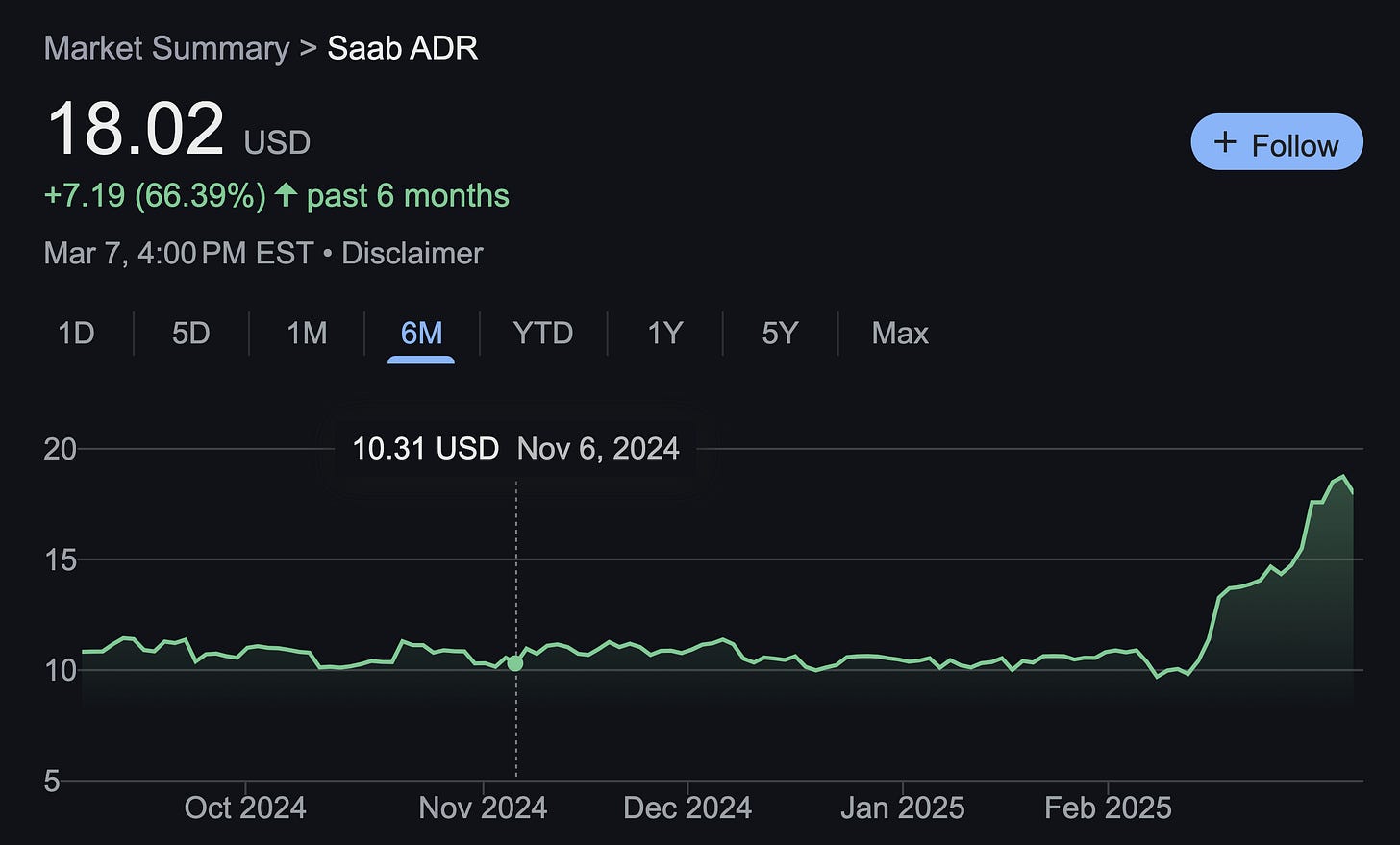
Task: Switch to the 5Y range tab
Action: point(780,333)
